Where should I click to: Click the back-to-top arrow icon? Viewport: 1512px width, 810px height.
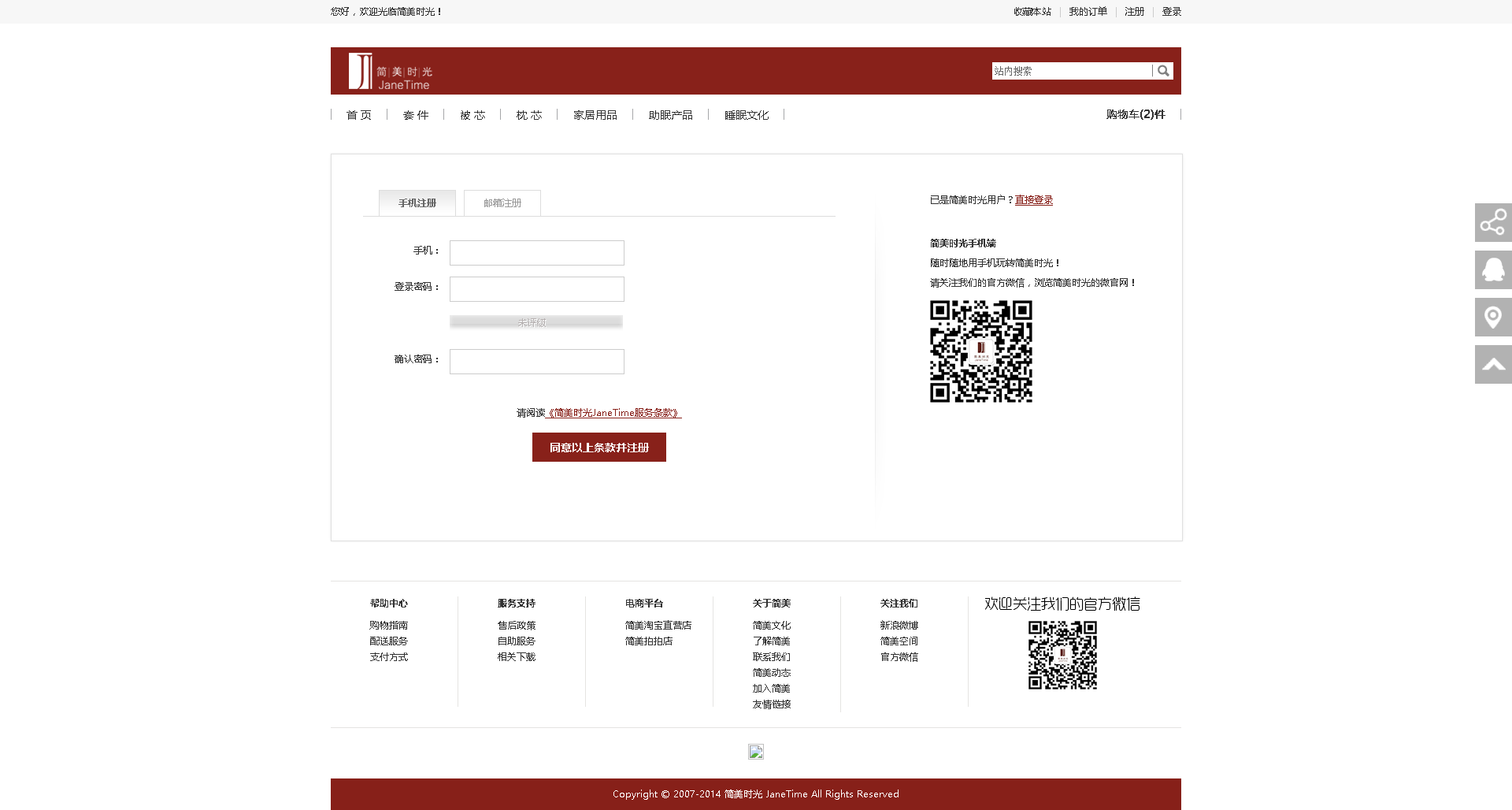pyautogui.click(x=1493, y=365)
